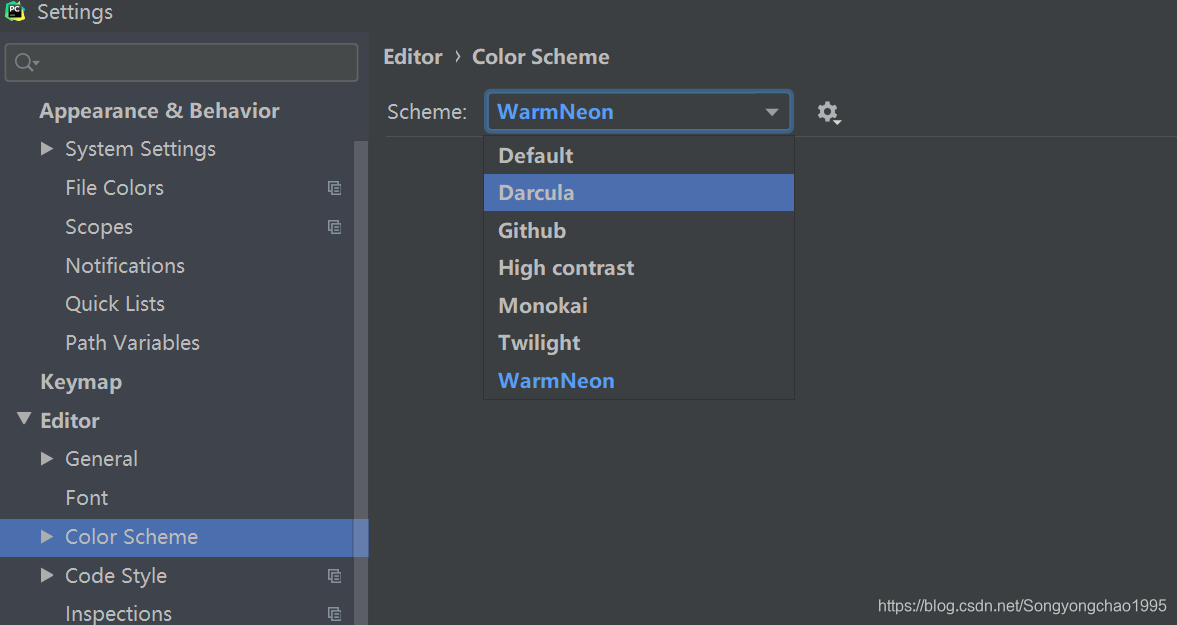Open the color scheme gear options icon
This screenshot has height=625, width=1177.
828,113
